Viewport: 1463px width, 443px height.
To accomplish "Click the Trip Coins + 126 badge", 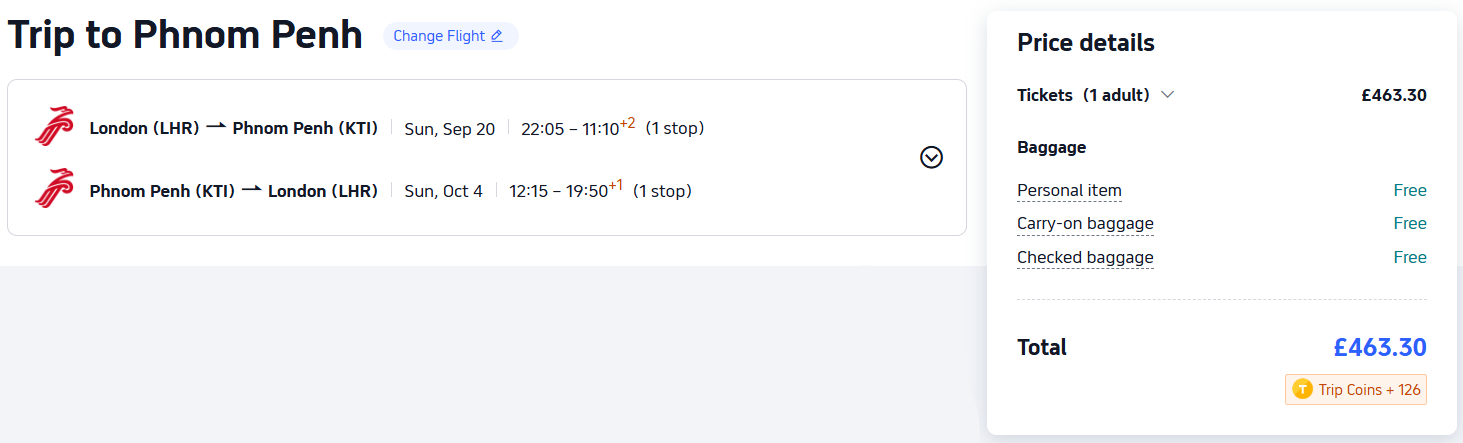I will click(x=1356, y=390).
